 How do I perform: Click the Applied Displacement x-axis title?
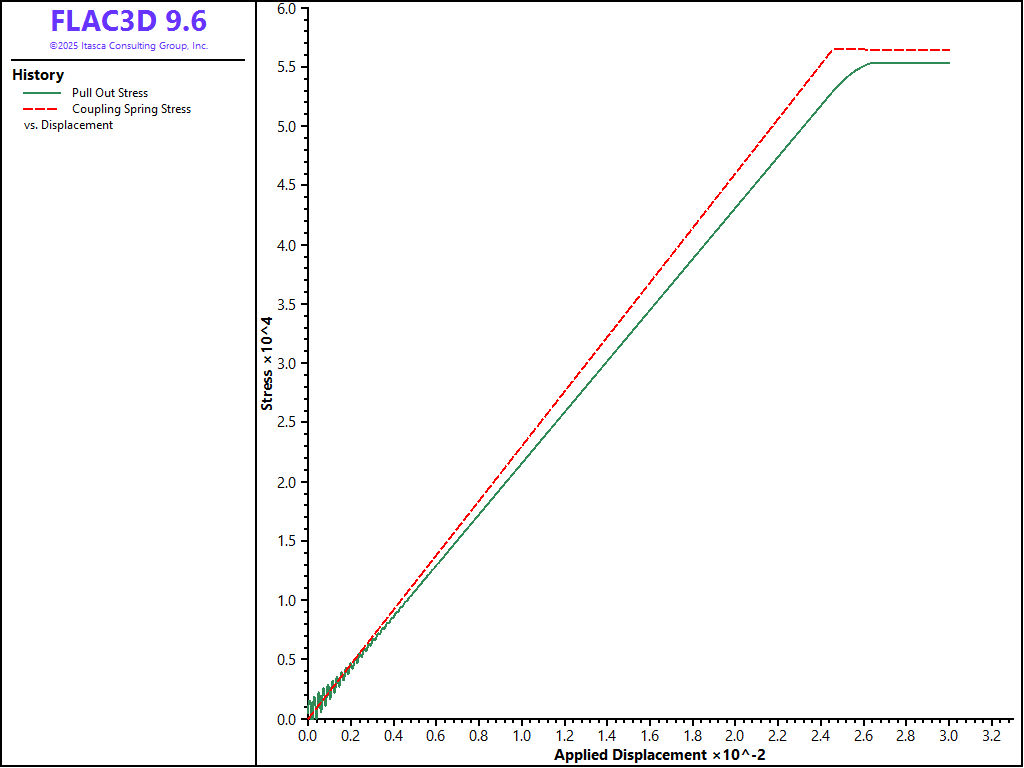[x=660, y=755]
